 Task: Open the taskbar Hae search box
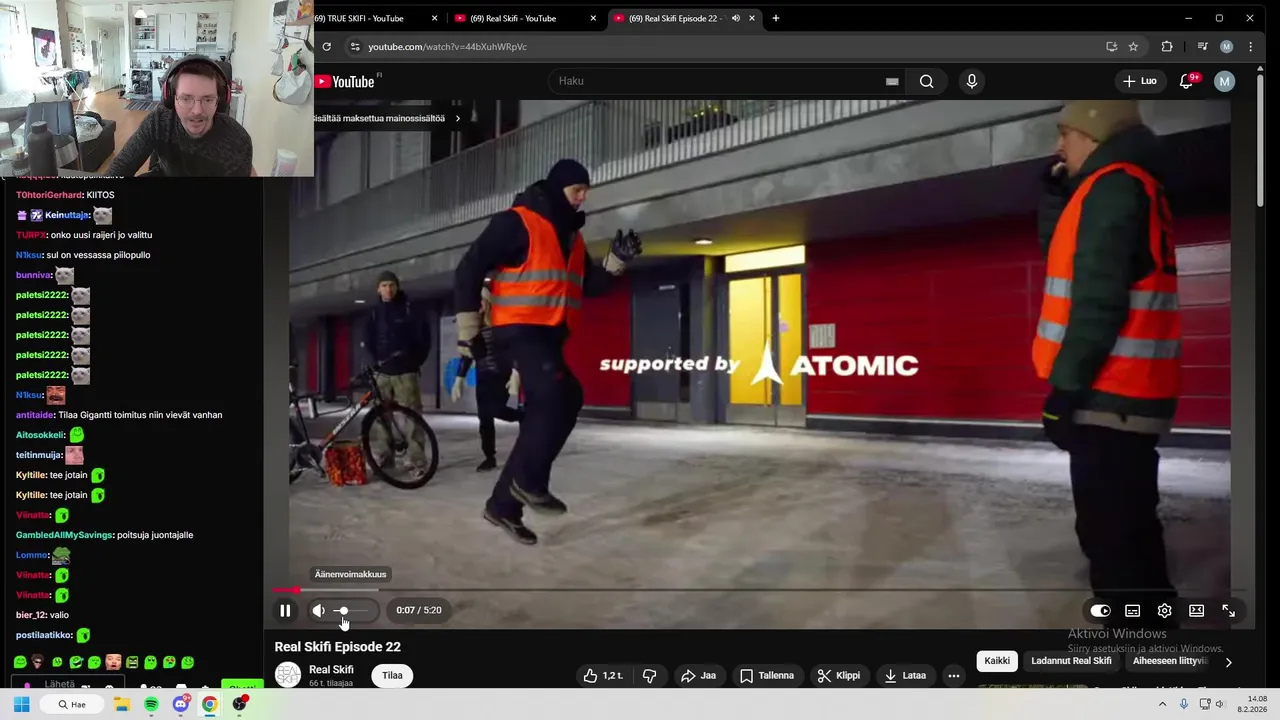pos(72,704)
